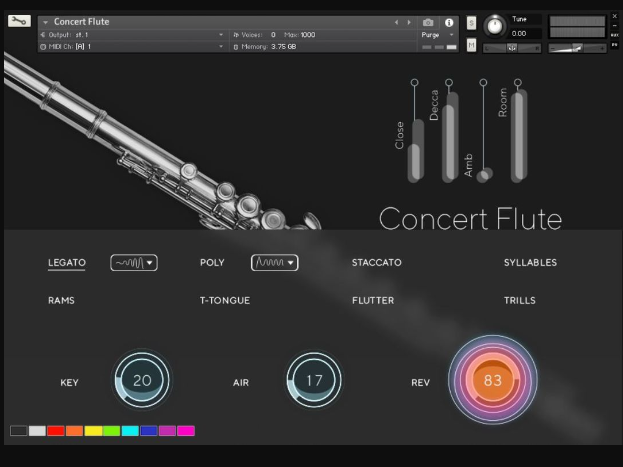Open the Poly waveform dropdown
The image size is (623, 467).
tap(274, 263)
